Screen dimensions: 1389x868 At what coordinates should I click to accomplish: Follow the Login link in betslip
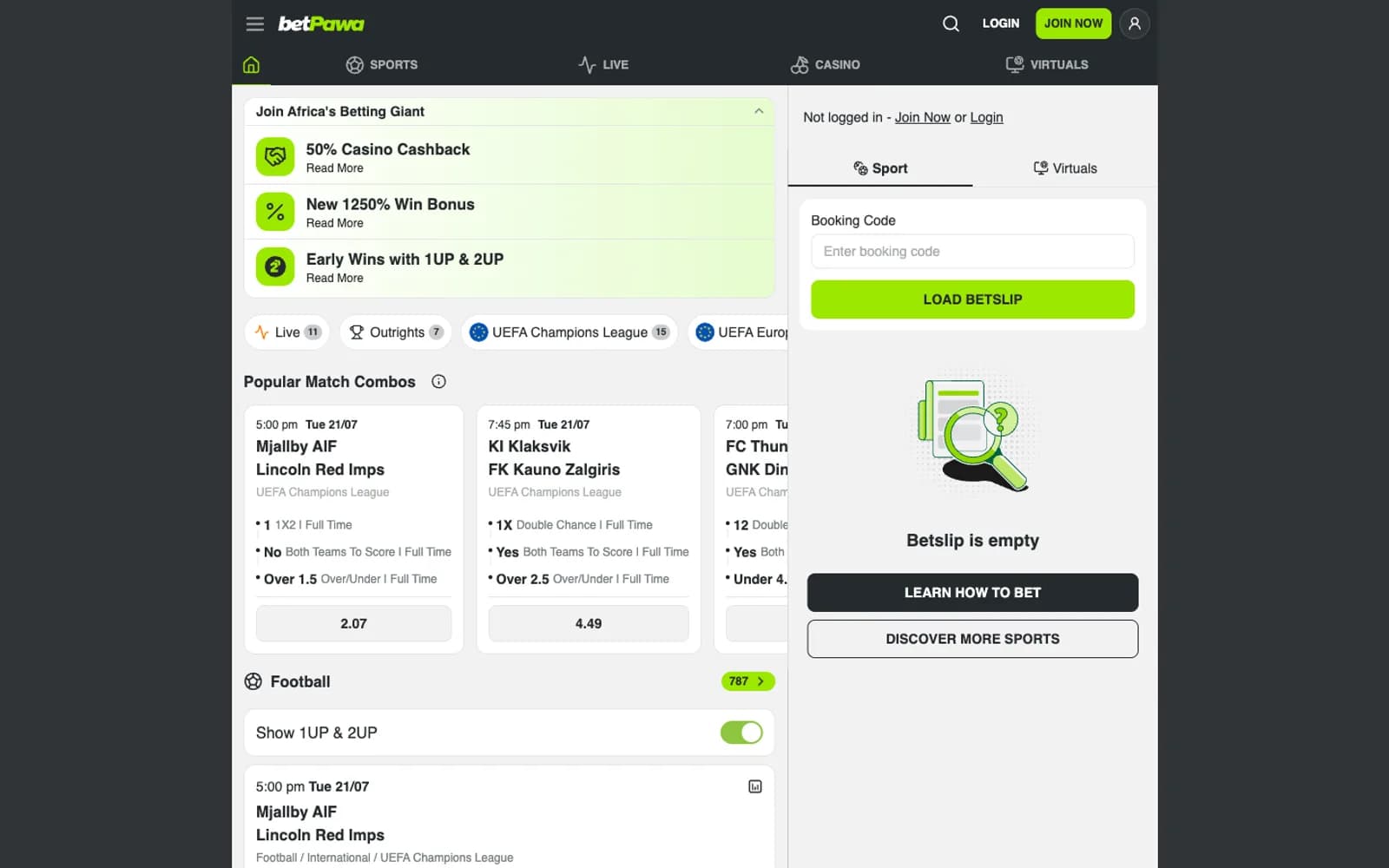click(986, 117)
